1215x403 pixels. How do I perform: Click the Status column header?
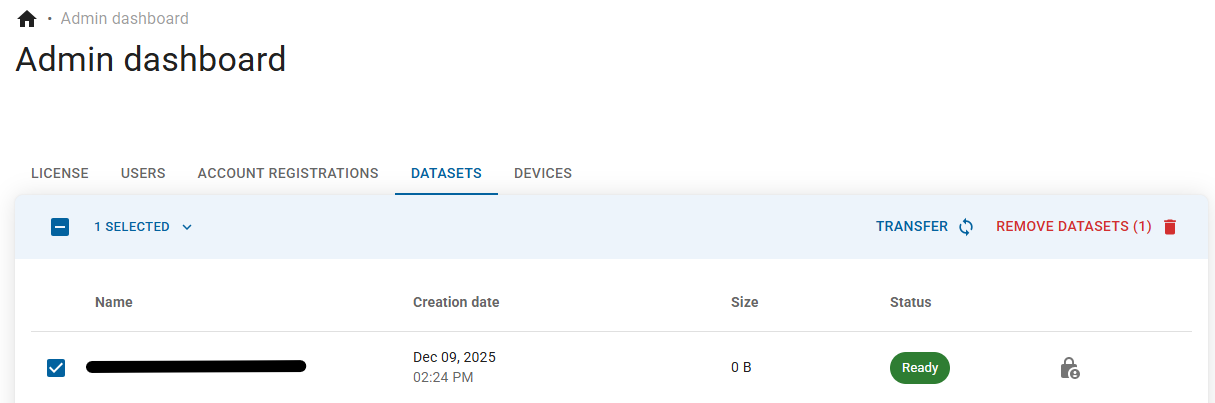click(x=910, y=302)
